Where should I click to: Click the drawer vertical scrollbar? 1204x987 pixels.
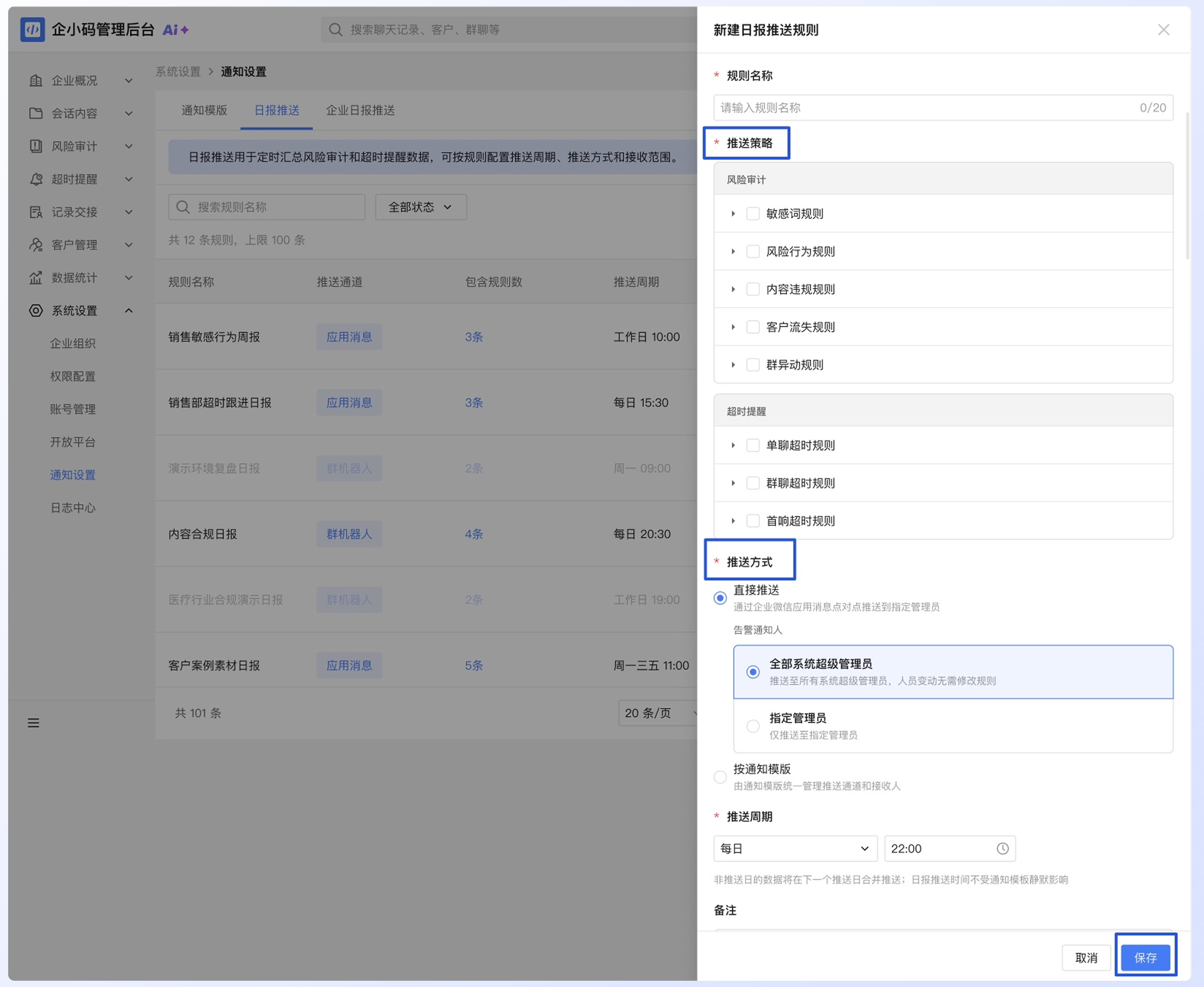point(1187,187)
